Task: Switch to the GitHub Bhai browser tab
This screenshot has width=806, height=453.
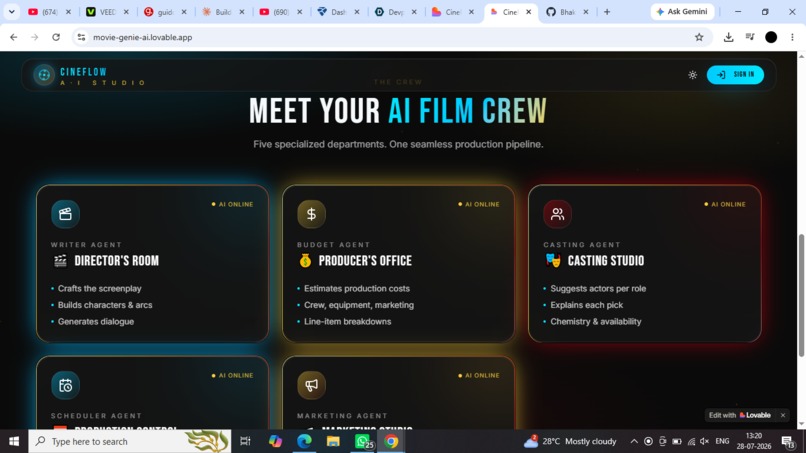Action: coord(566,12)
